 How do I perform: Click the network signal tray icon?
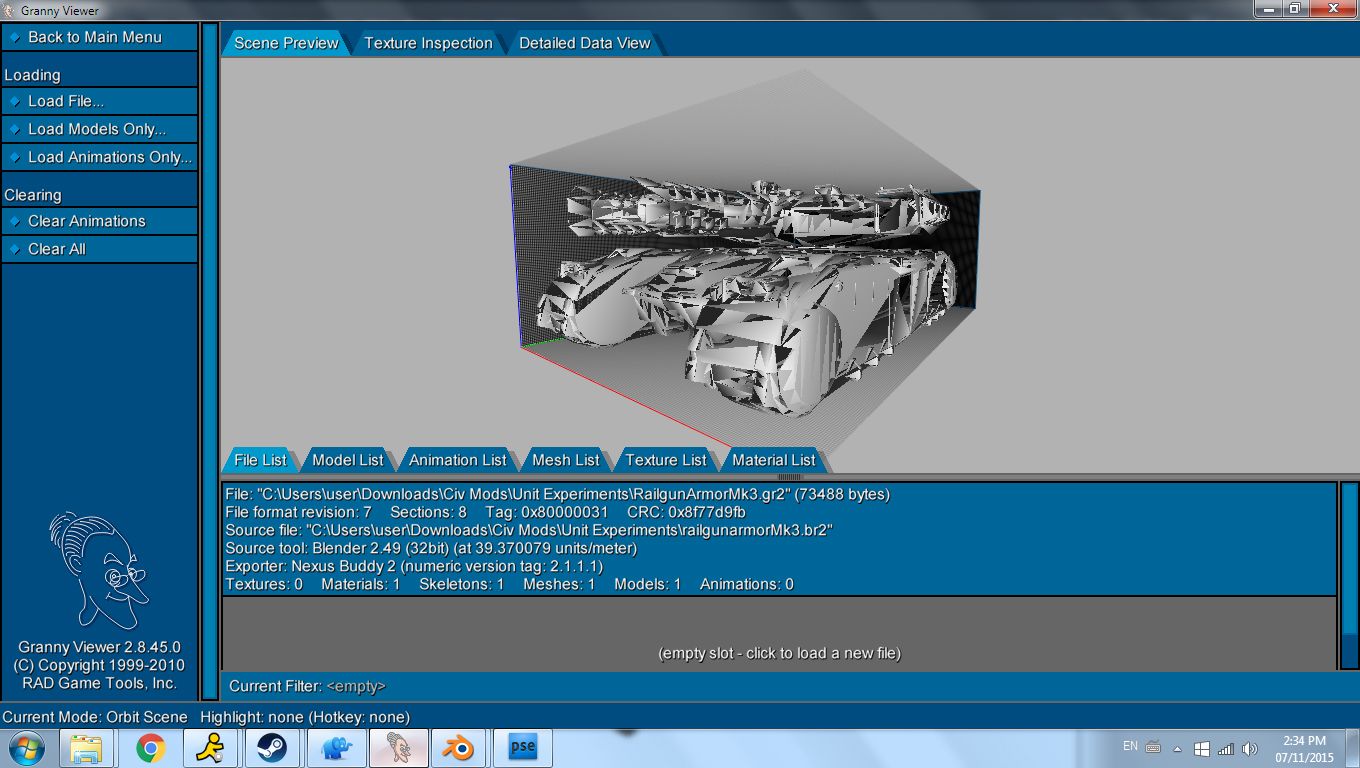1226,748
